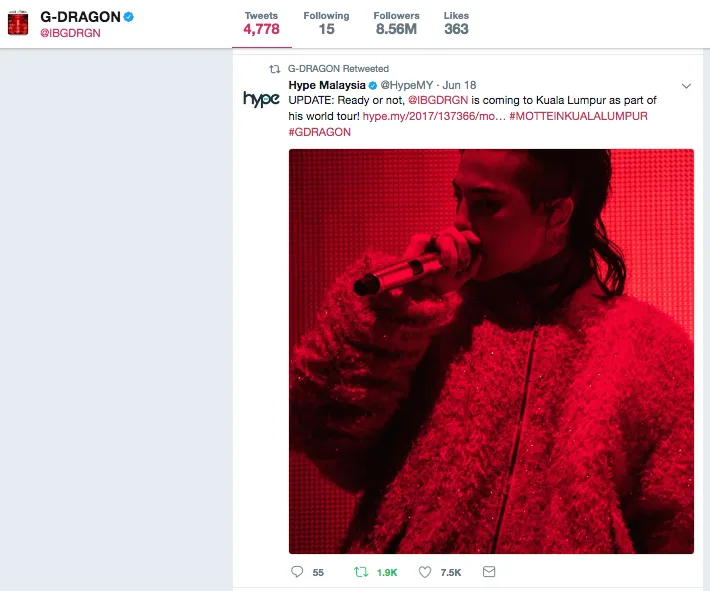The width and height of the screenshot is (710, 591).
Task: Open the Tweets tab showing 4,778
Action: click(x=262, y=24)
